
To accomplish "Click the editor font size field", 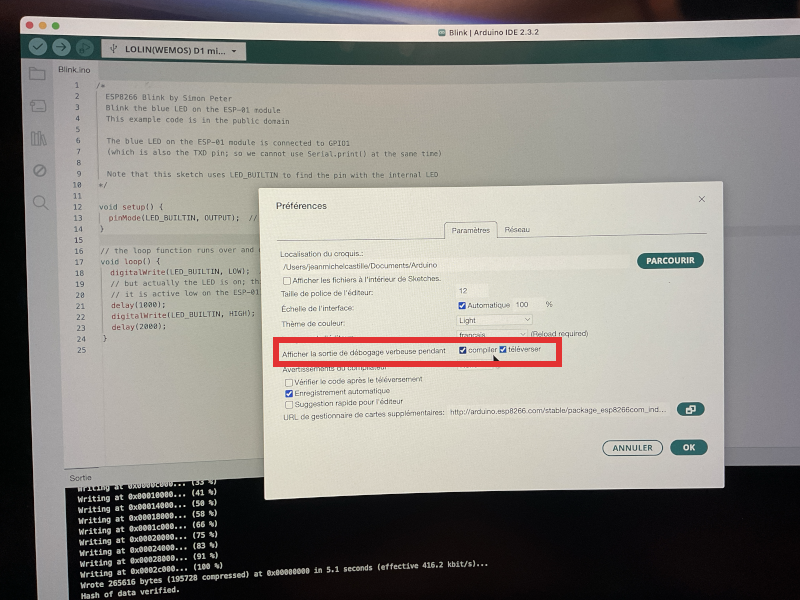I will click(472, 291).
